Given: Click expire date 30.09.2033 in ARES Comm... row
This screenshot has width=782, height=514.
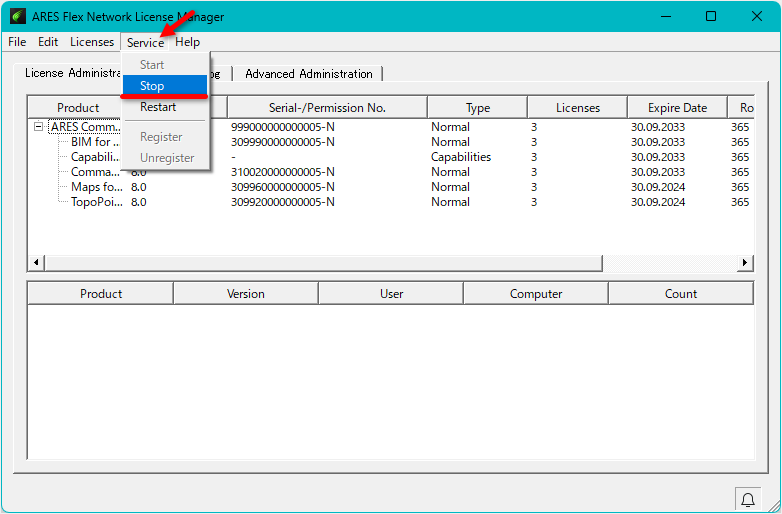Looking at the screenshot, I should point(658,127).
